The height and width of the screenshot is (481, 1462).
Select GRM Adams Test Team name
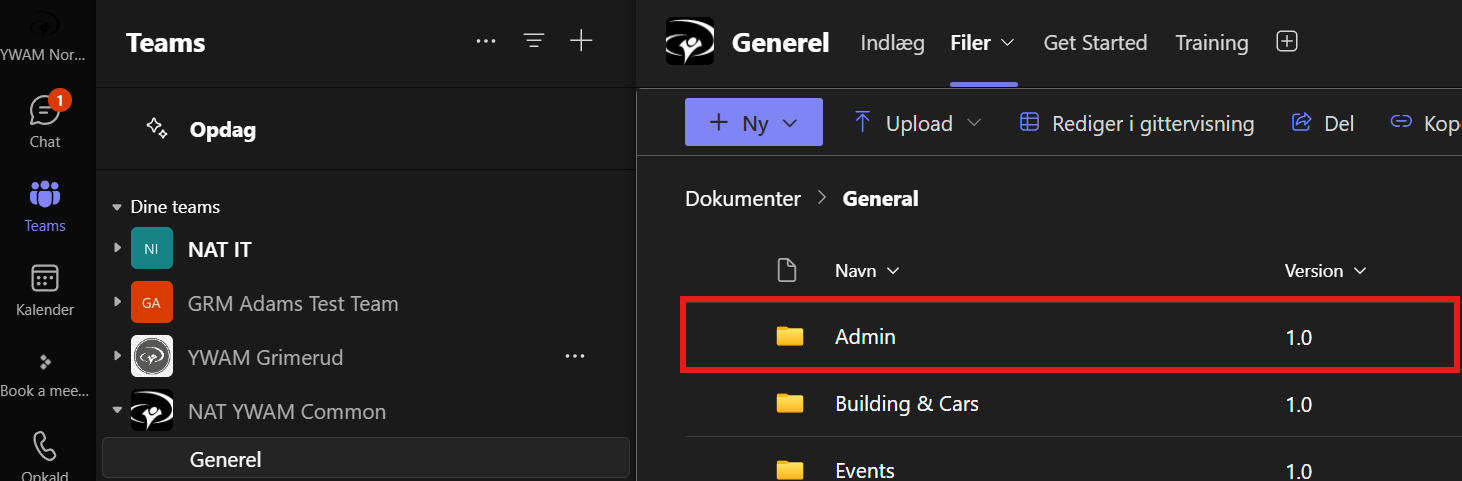293,303
